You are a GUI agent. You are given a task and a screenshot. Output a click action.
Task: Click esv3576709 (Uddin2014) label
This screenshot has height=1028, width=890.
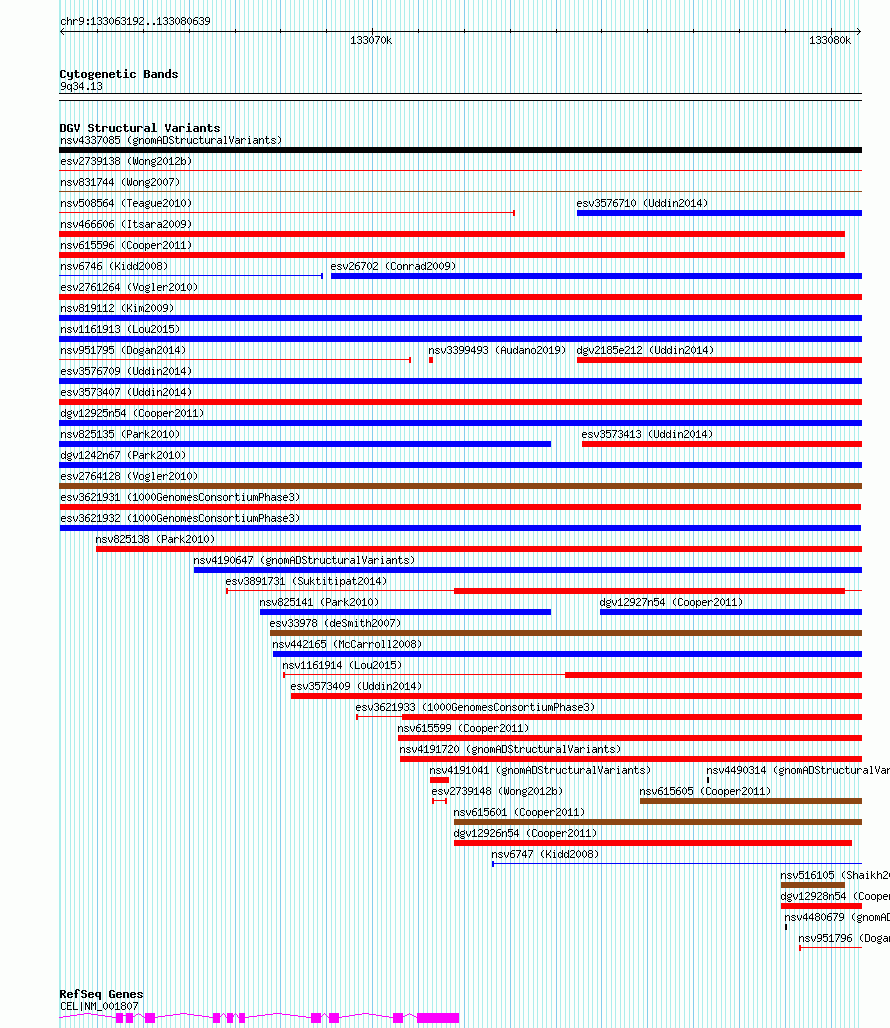(126, 371)
